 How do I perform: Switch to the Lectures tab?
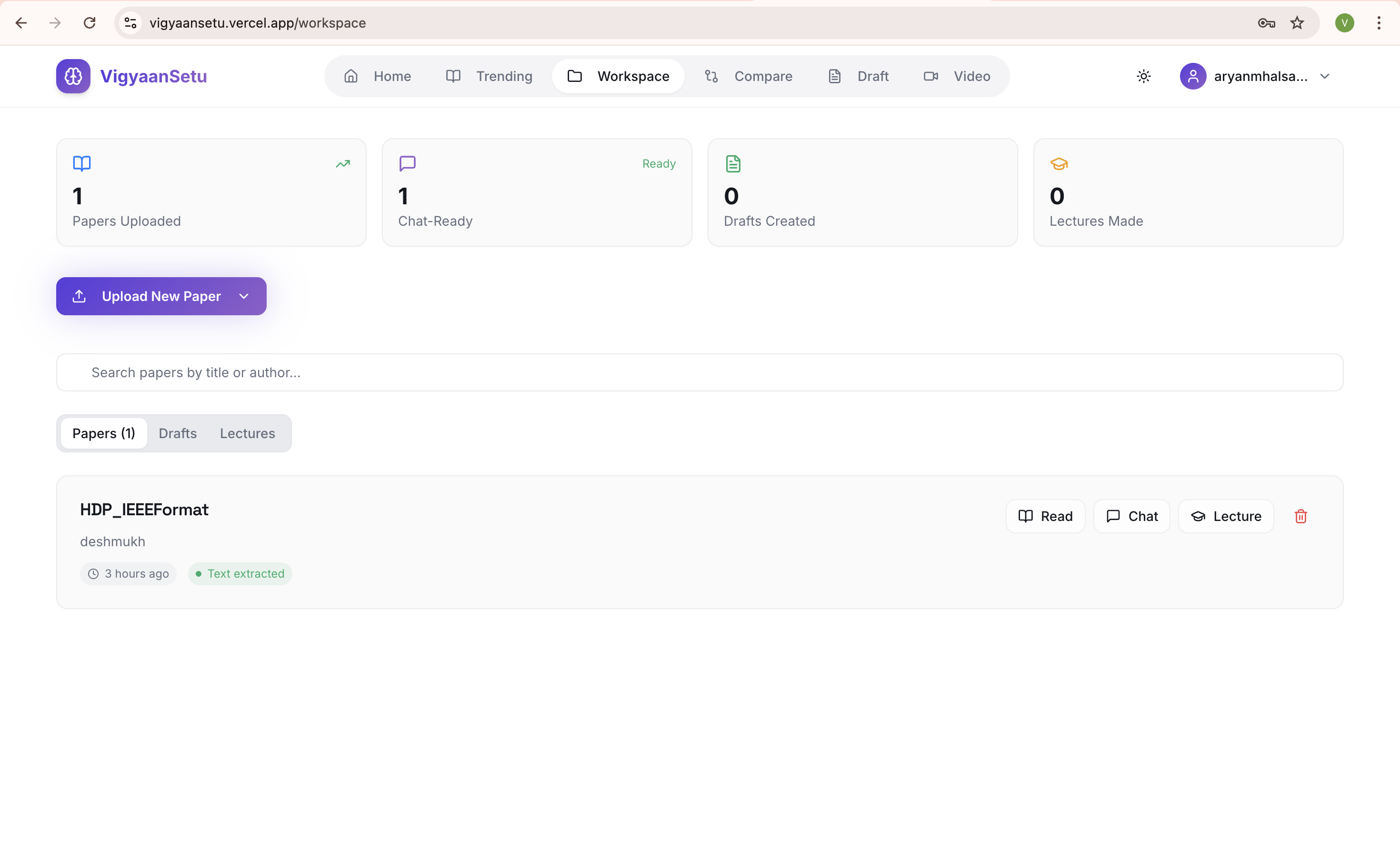(x=247, y=433)
